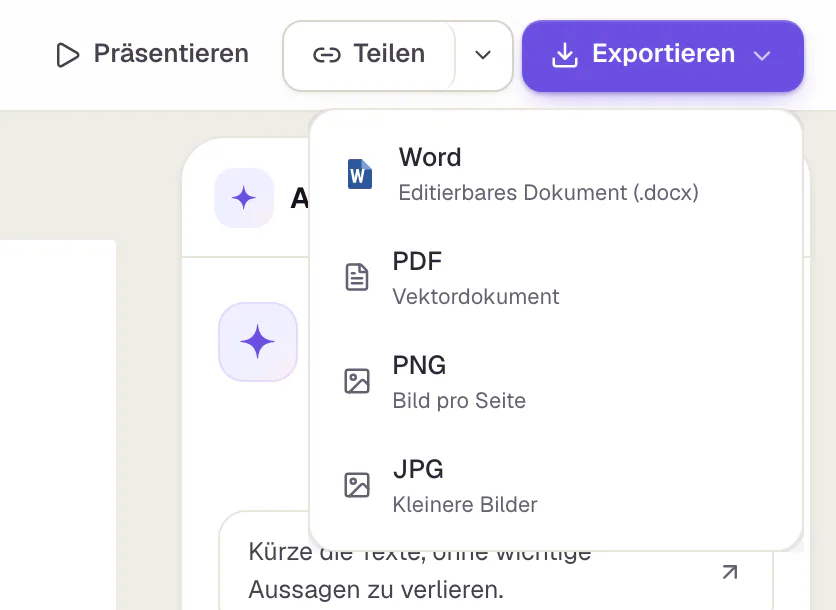
Task: Click the Teilen share button
Action: (x=369, y=55)
